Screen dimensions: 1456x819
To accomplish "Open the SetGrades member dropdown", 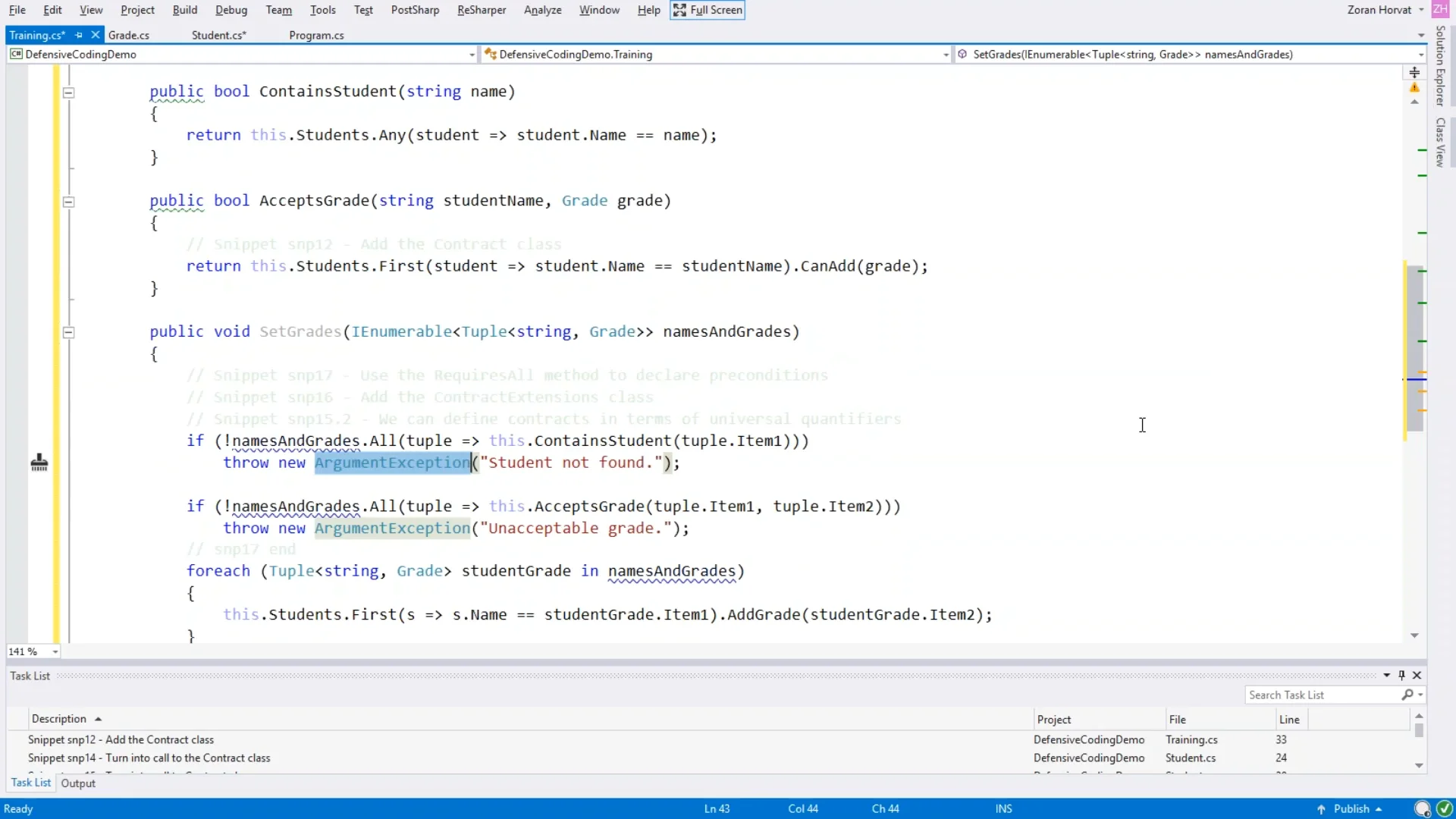I will click(1420, 55).
